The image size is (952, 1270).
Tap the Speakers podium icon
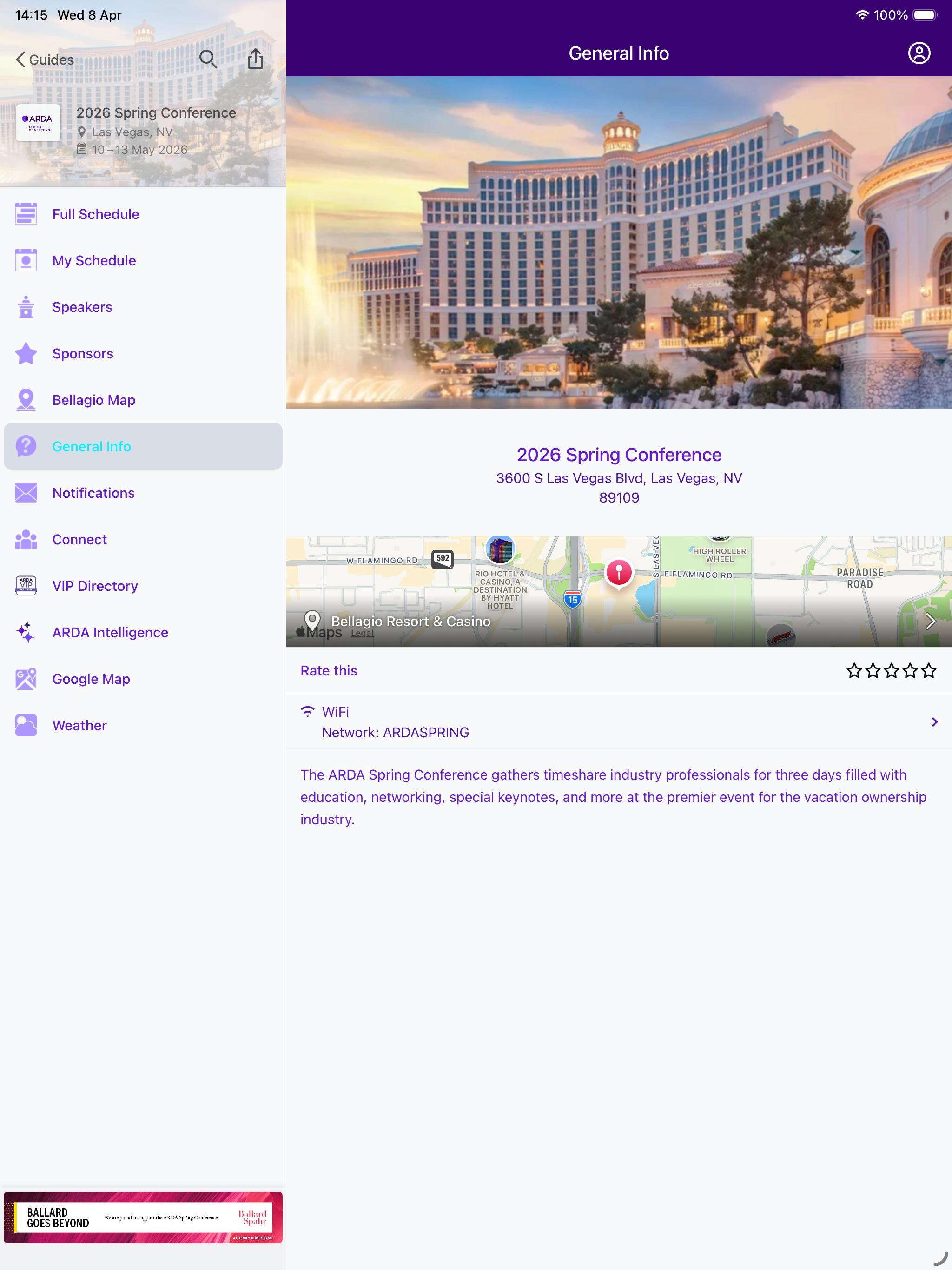pos(26,307)
